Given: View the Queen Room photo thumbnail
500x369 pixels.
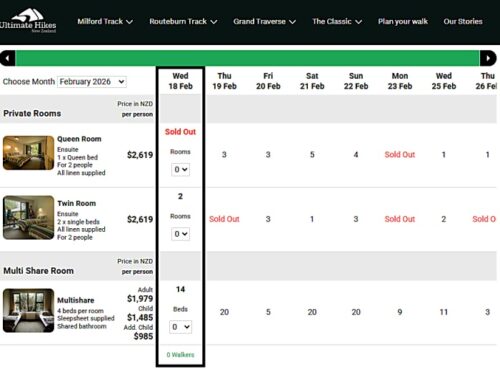Looking at the screenshot, I should pyautogui.click(x=28, y=153).
